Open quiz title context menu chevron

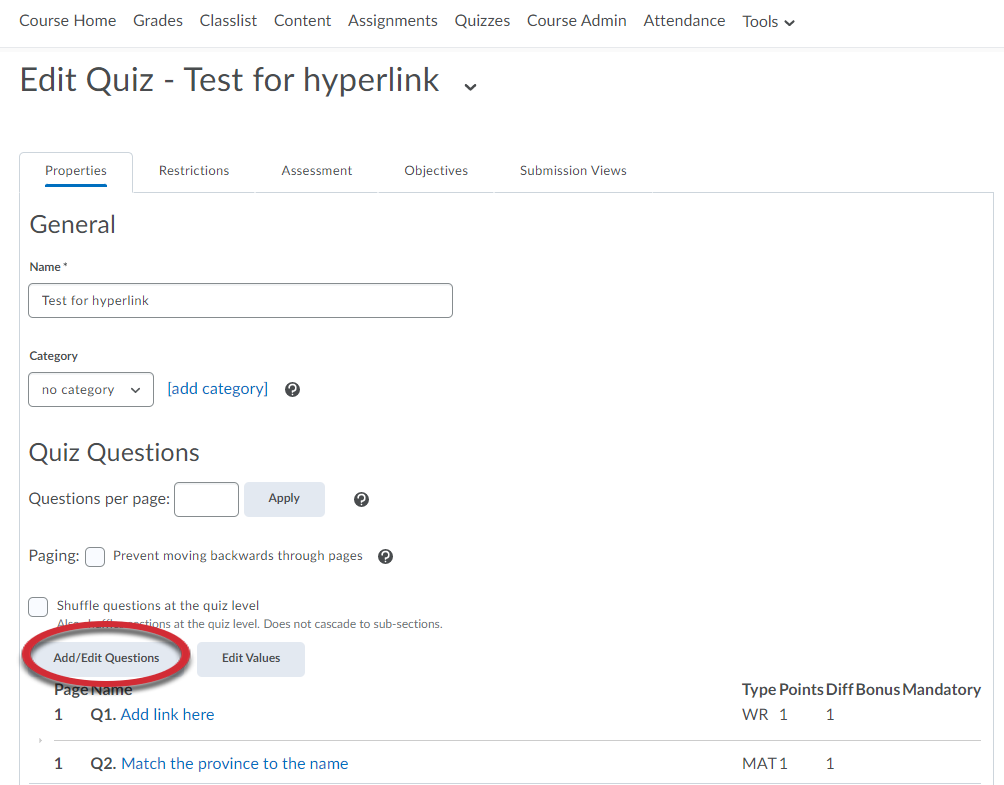click(x=470, y=86)
